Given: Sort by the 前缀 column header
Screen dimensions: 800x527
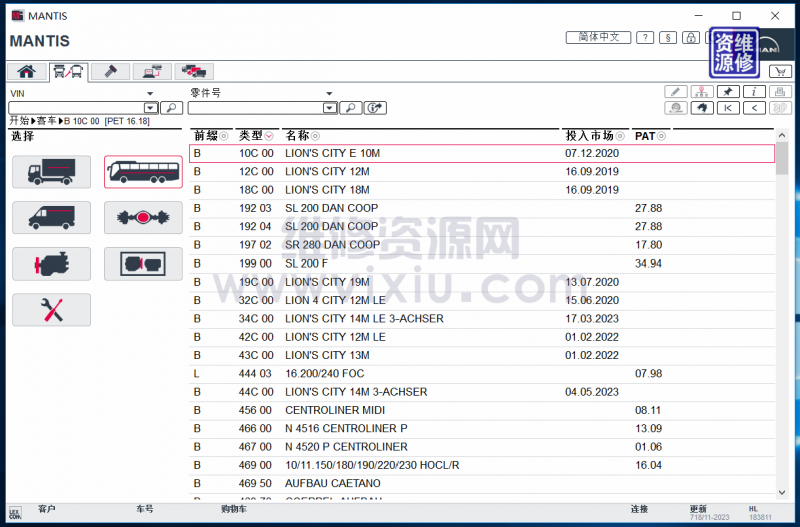Looking at the screenshot, I should pos(211,136).
